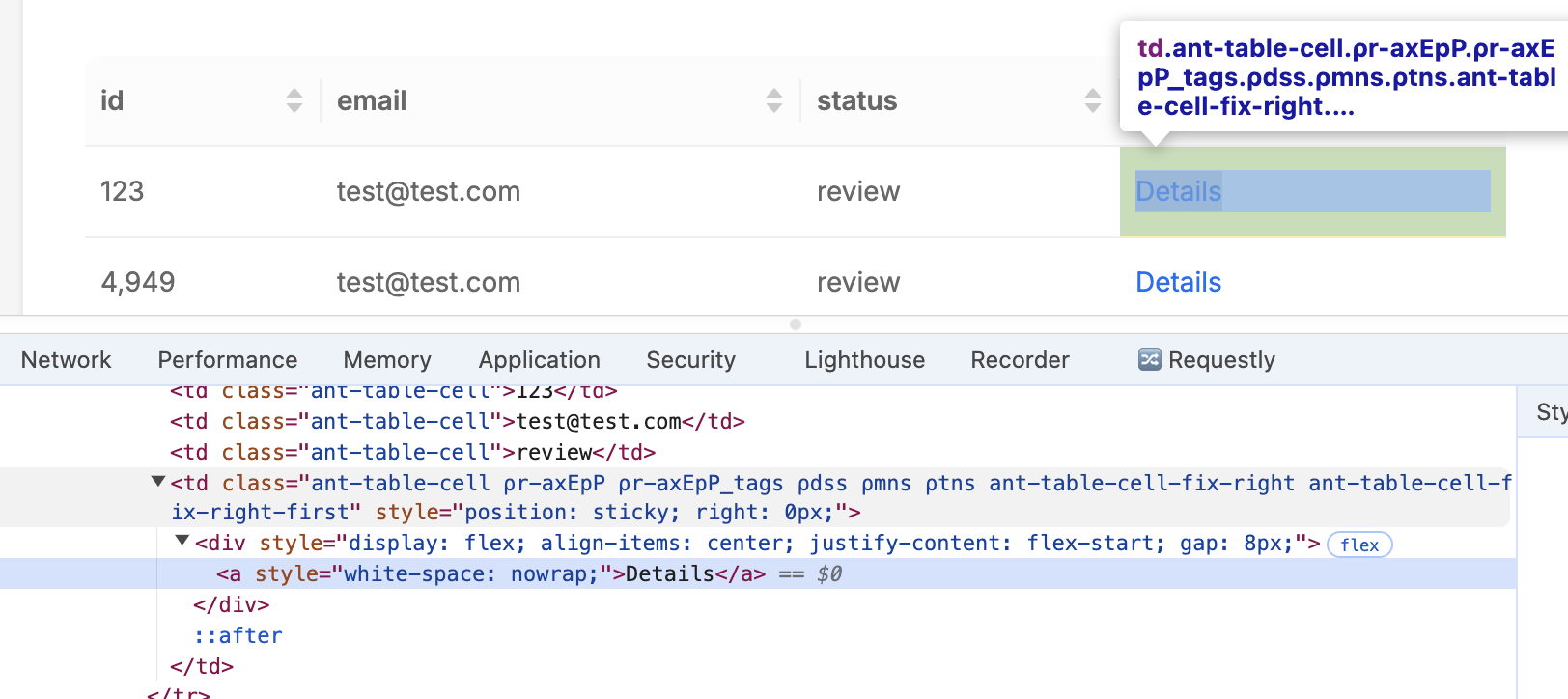Select the td node containing review
Screen dimensions: 1568x699
coord(412,453)
